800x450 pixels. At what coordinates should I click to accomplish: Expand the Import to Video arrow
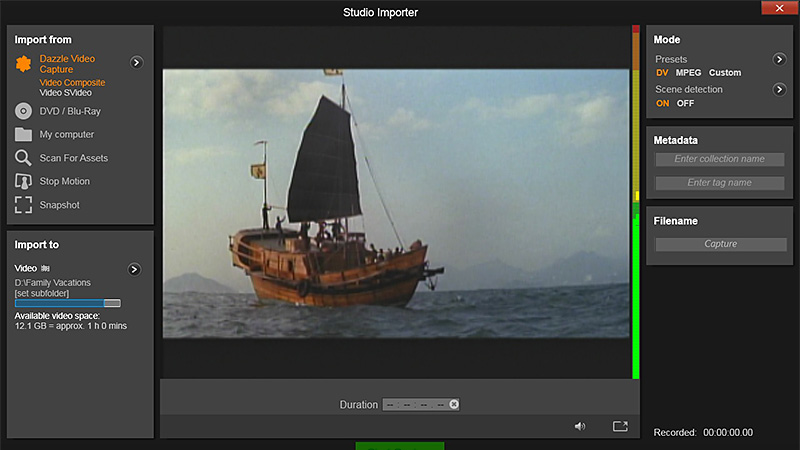134,269
